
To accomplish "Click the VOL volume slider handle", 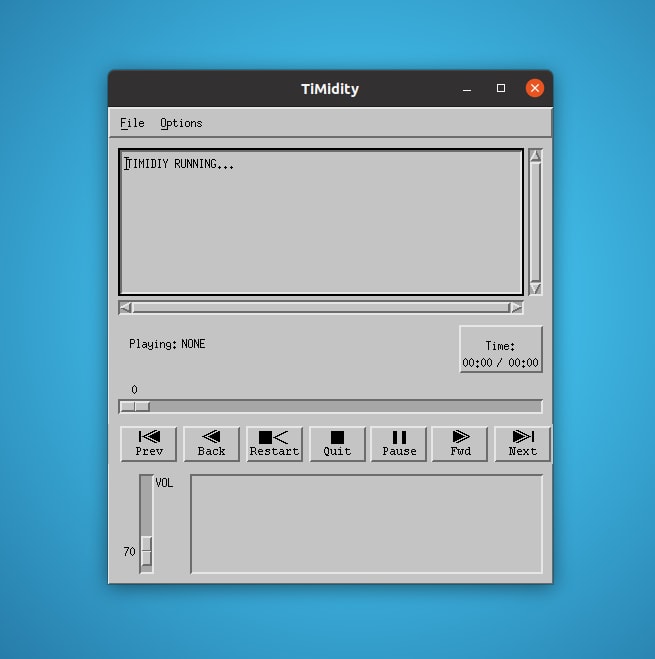I will point(146,551).
